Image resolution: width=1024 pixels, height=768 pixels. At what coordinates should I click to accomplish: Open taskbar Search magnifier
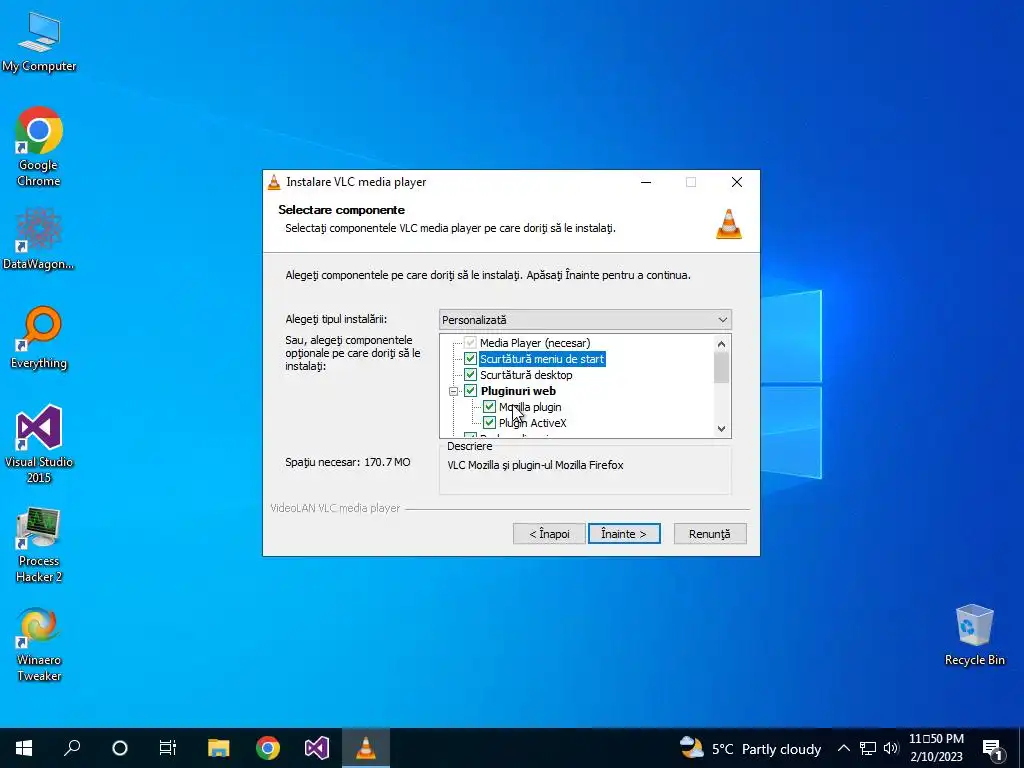tap(72, 748)
